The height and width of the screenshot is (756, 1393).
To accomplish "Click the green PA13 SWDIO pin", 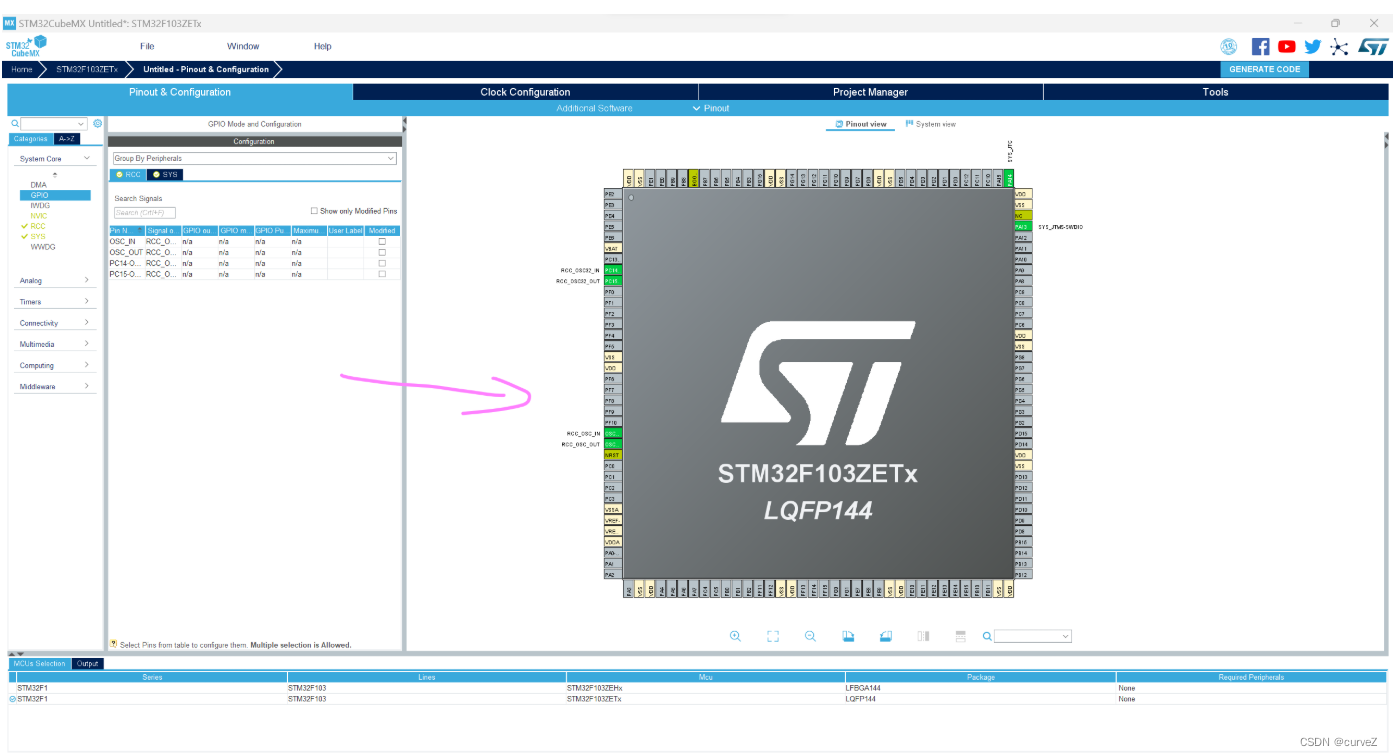I will click(1022, 227).
